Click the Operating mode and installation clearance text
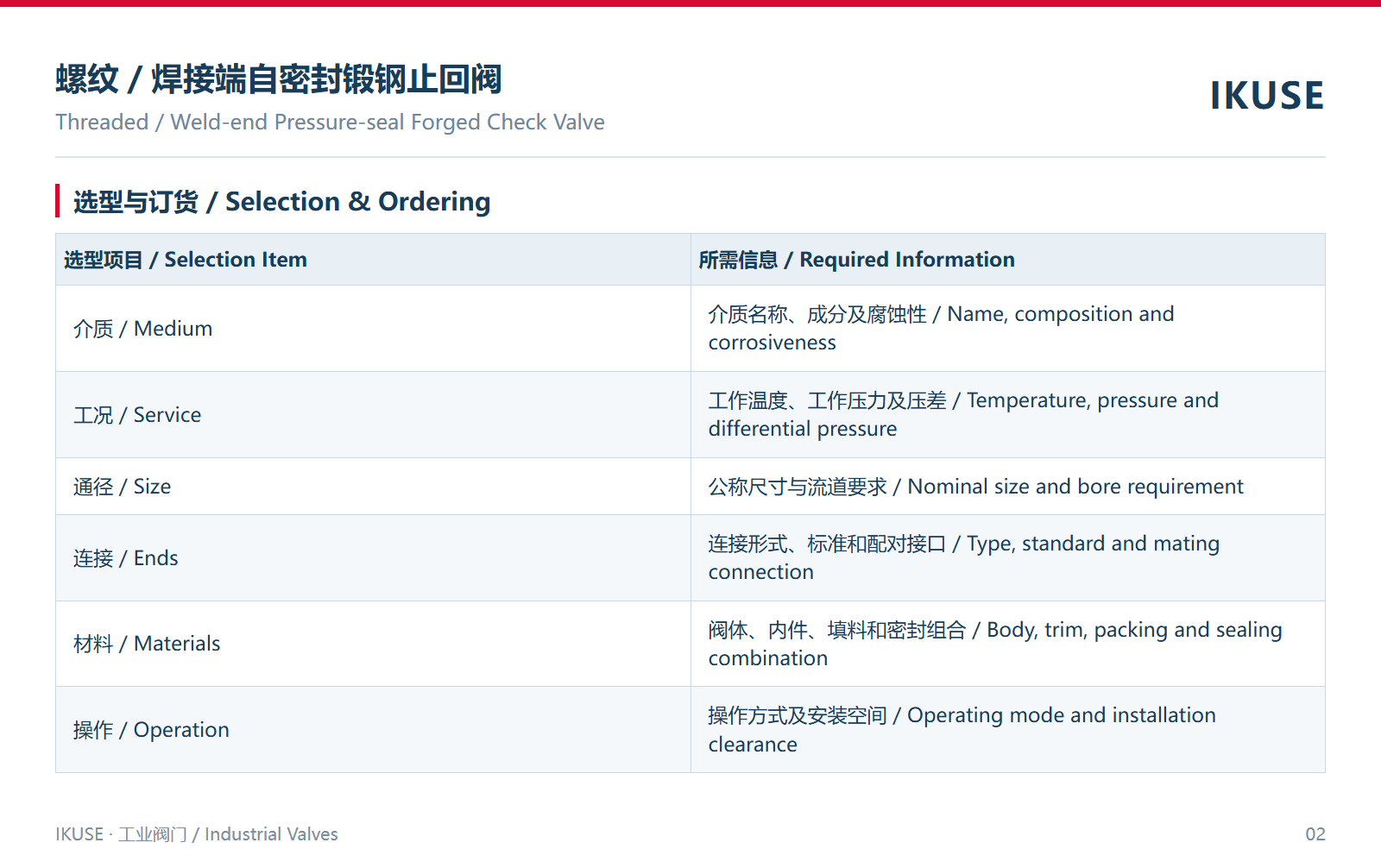1381x868 pixels. [x=962, y=730]
